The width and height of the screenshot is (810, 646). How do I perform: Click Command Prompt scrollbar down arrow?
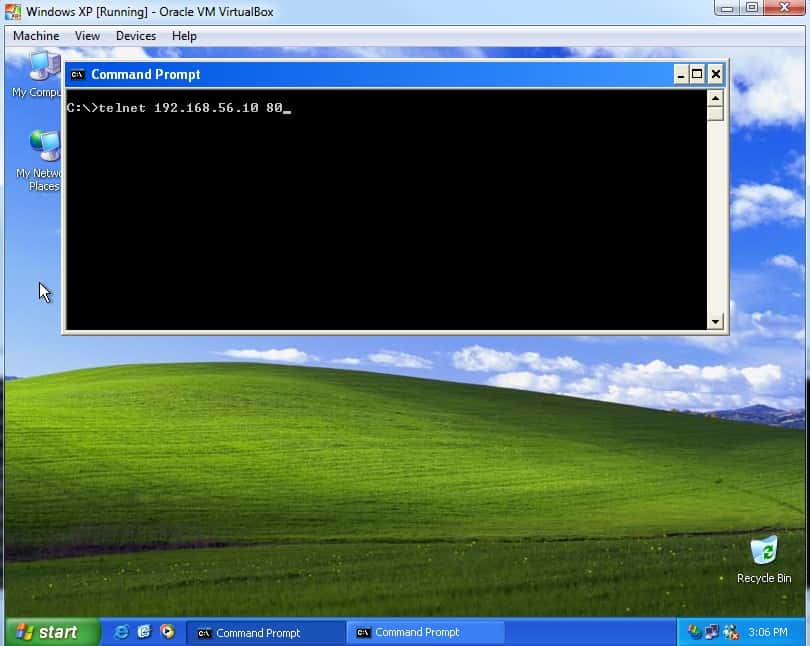click(715, 321)
